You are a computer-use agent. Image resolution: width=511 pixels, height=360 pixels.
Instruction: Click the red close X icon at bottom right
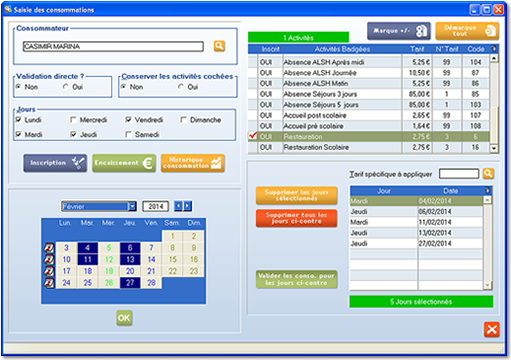pos(491,330)
